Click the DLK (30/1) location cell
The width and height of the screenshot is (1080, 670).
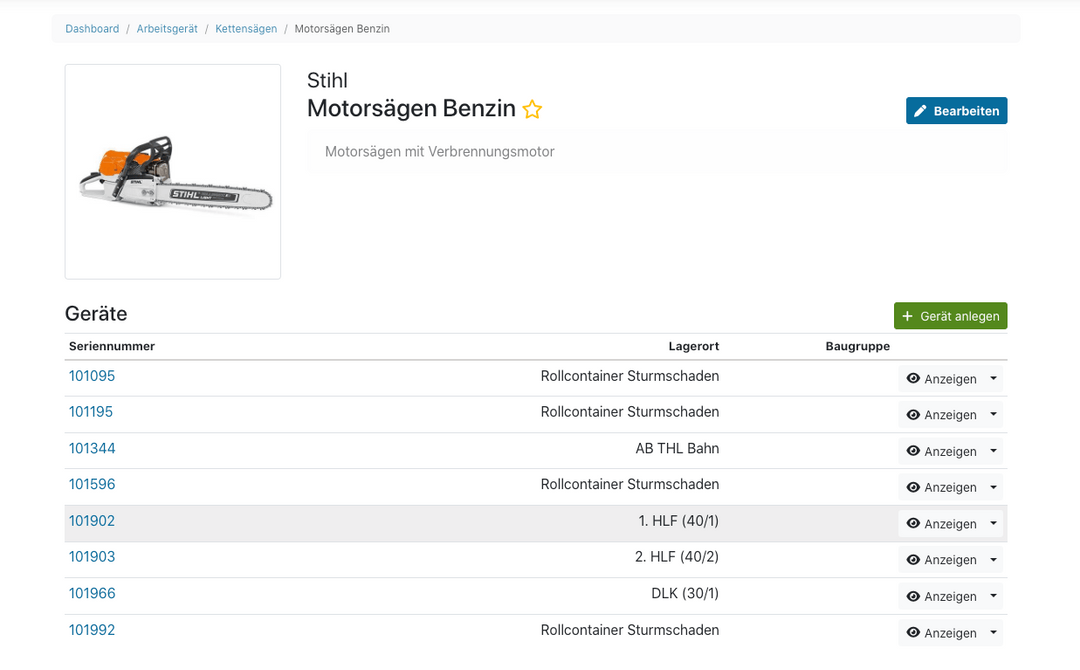685,593
